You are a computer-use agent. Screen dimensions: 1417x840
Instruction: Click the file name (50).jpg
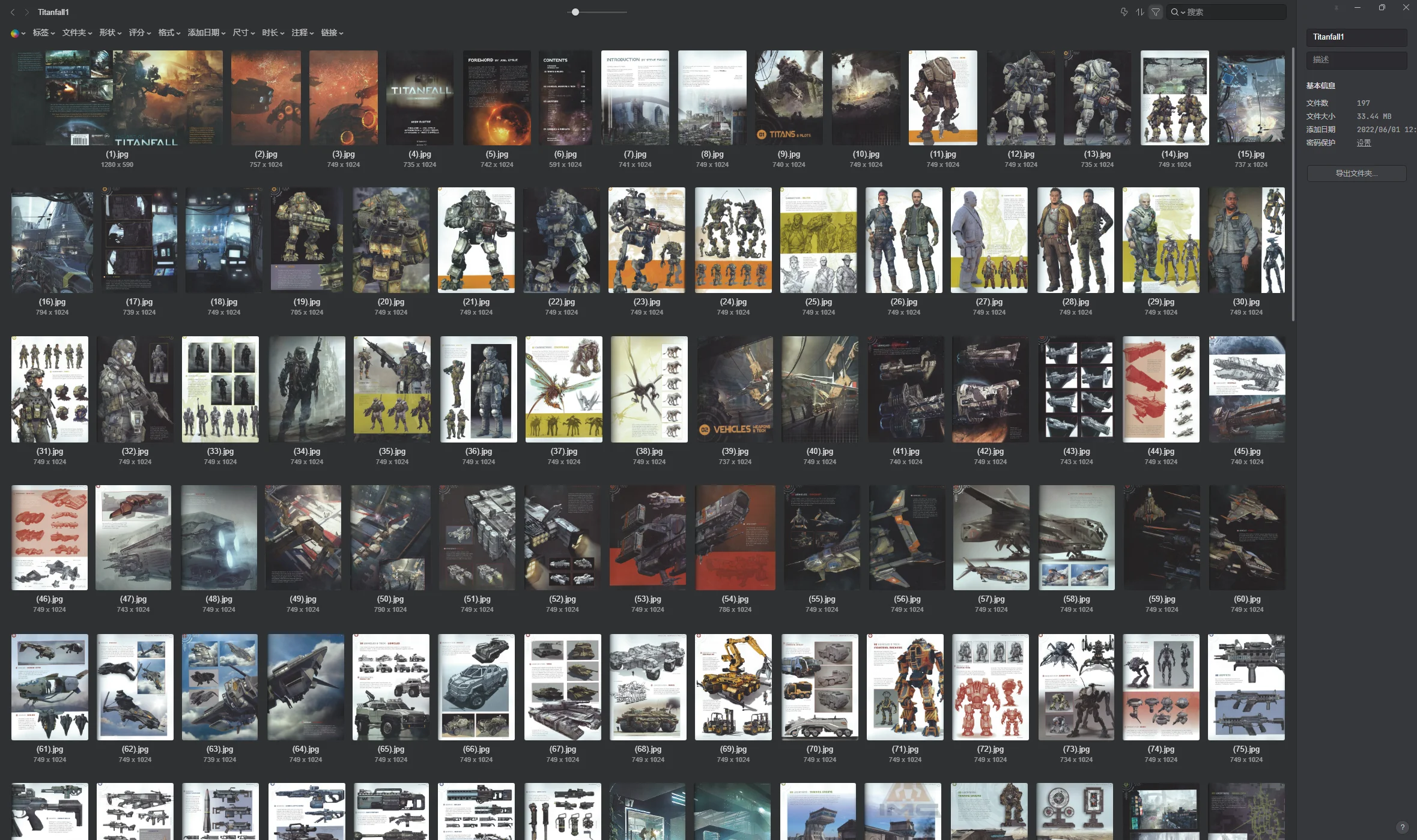pos(390,599)
